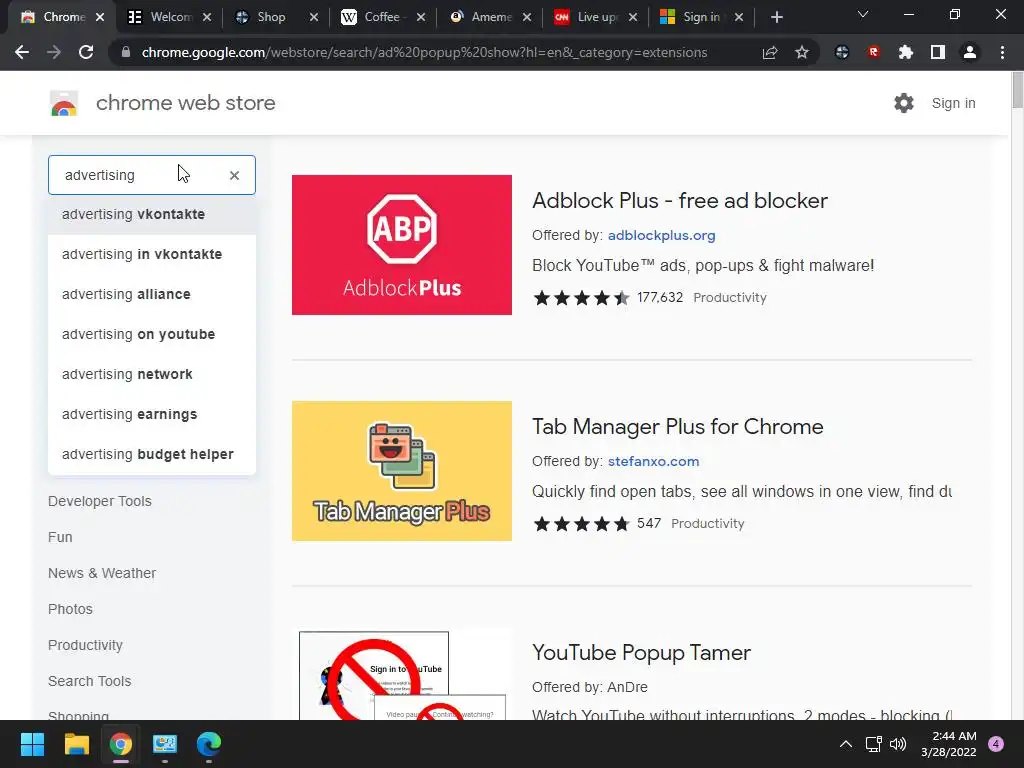This screenshot has width=1024, height=768.
Task: Open the Extensions puzzle piece menu
Action: [906, 52]
